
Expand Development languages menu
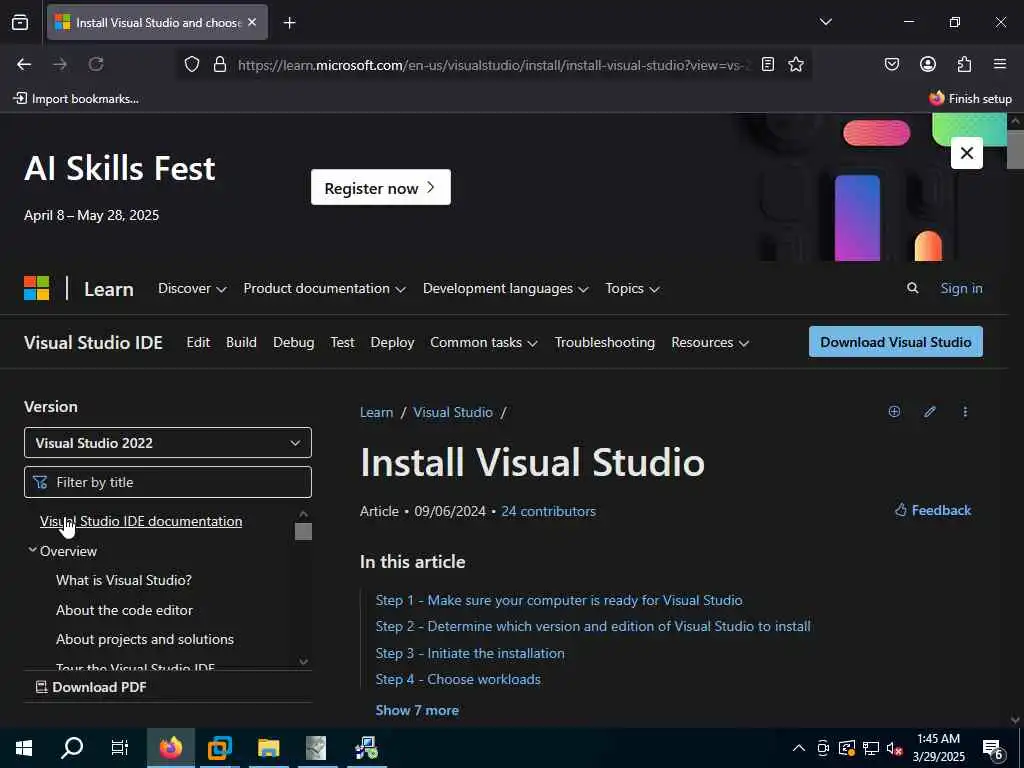coord(505,289)
